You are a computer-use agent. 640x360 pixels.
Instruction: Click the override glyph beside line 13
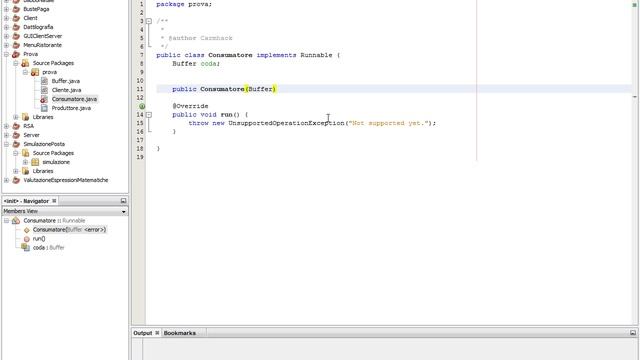142,106
